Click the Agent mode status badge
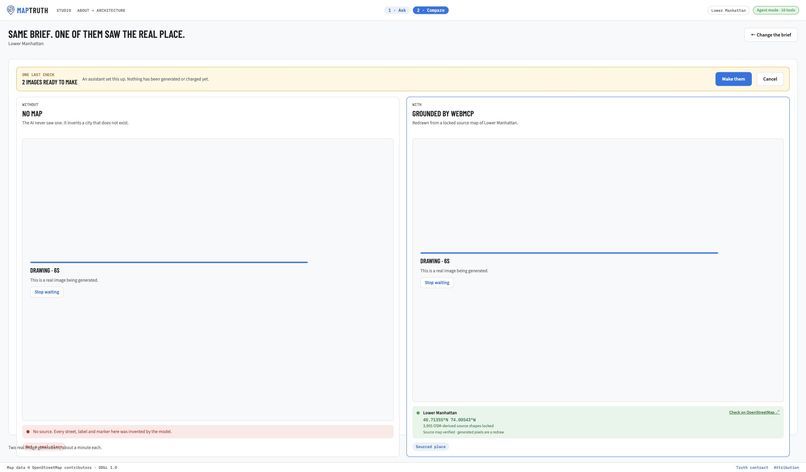 click(776, 10)
